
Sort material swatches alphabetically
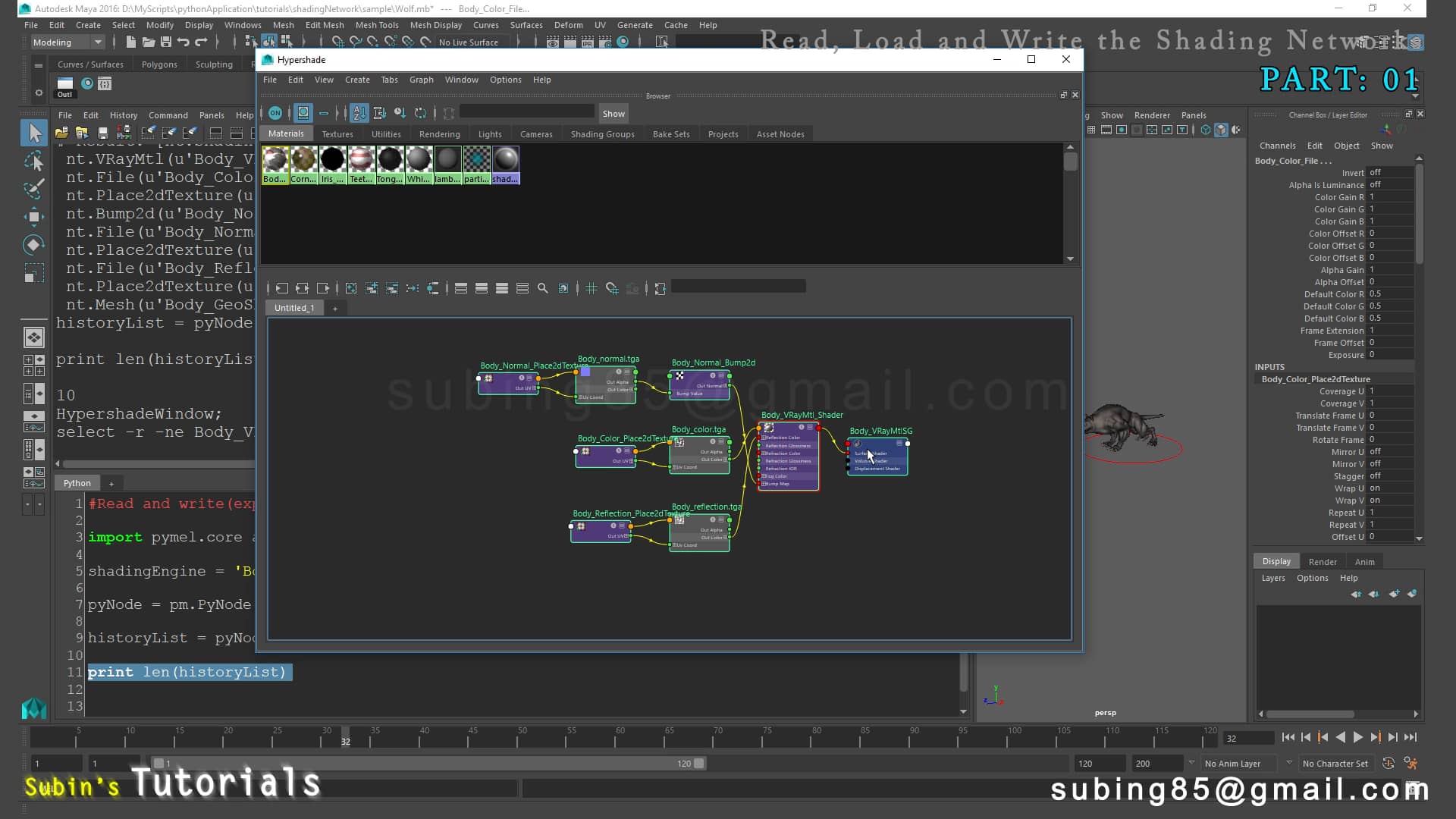359,112
